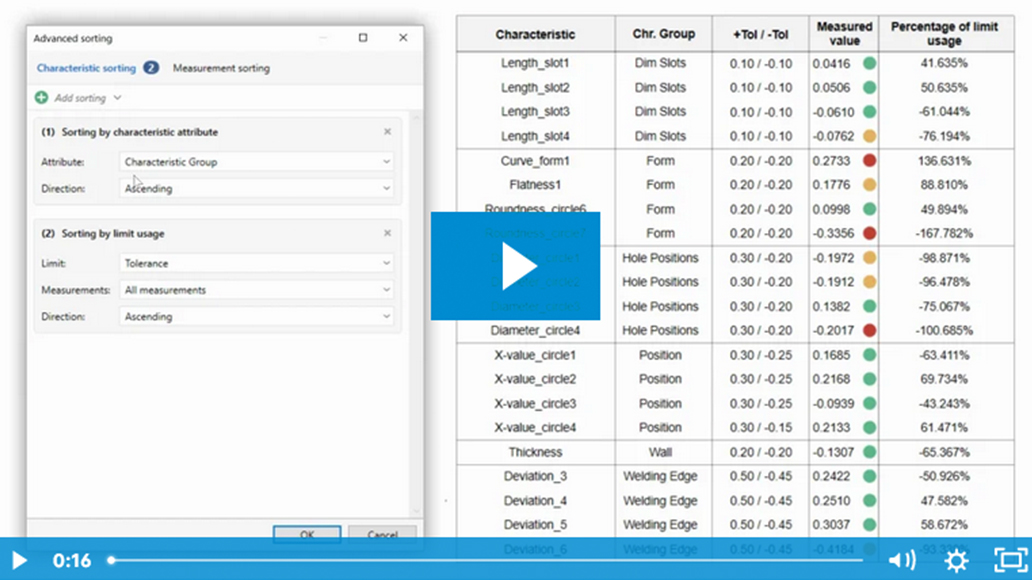Close the Advanced sorting dialog window
This screenshot has width=1032, height=580.
[x=403, y=38]
